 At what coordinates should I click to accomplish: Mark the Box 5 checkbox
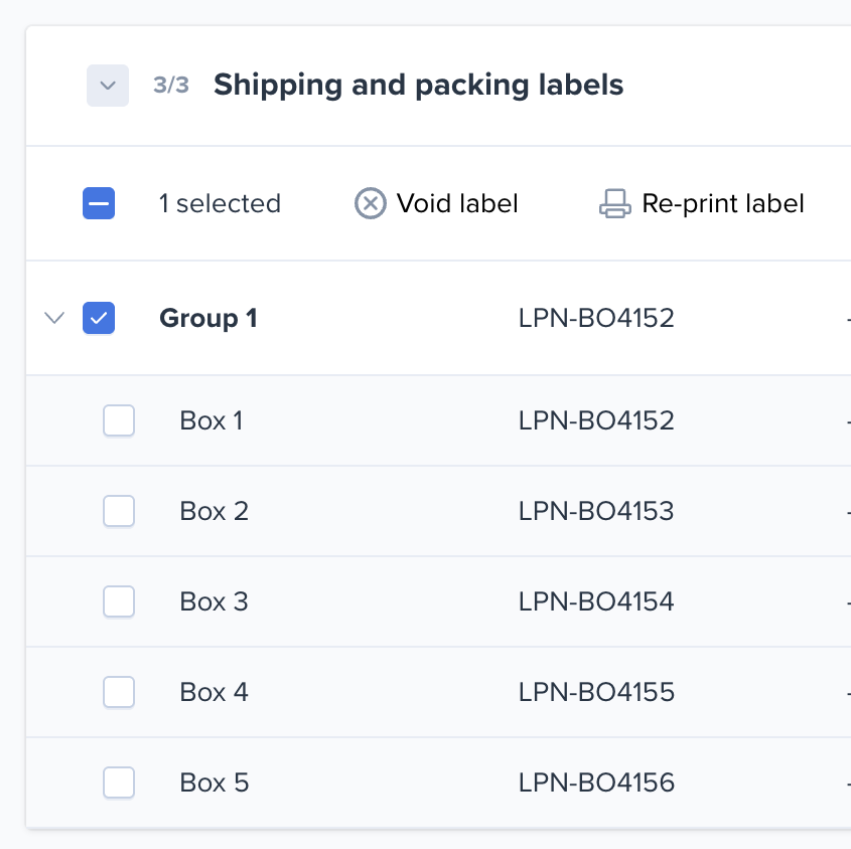pos(119,782)
